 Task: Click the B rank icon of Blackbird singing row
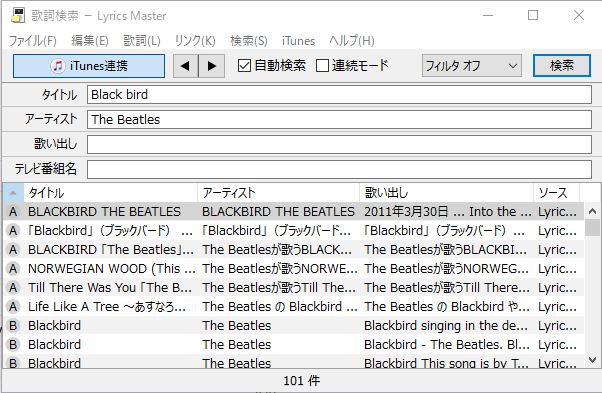click(x=13, y=326)
